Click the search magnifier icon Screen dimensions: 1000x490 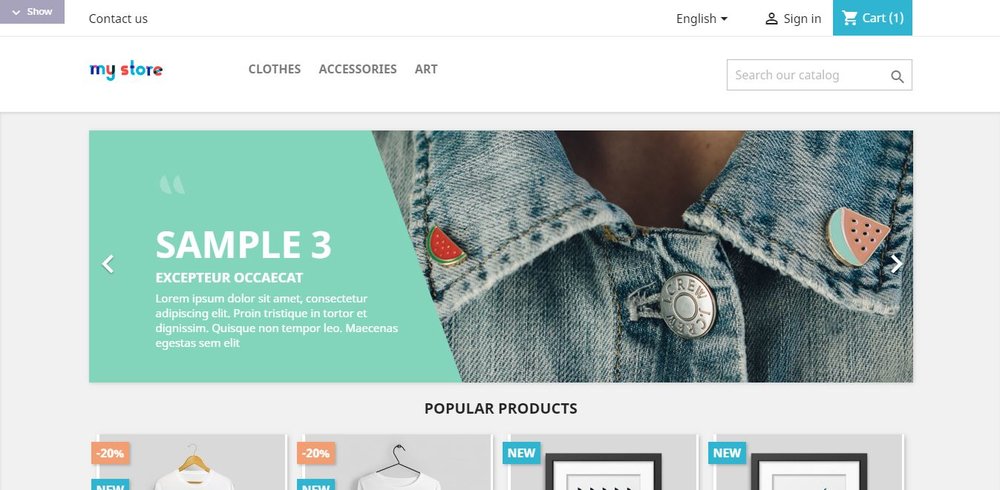coord(897,77)
